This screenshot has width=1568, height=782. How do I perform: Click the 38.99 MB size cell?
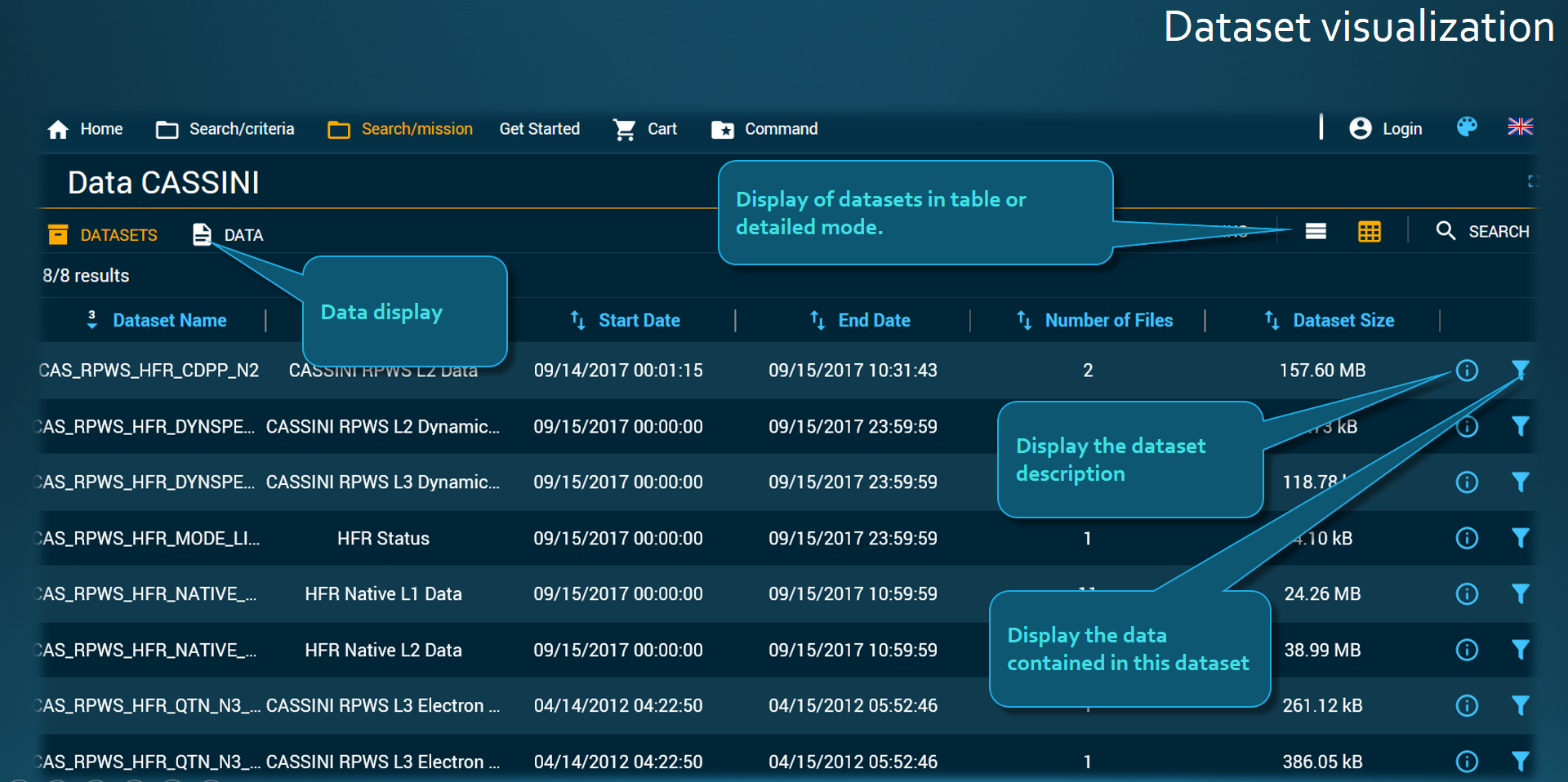[x=1322, y=651]
